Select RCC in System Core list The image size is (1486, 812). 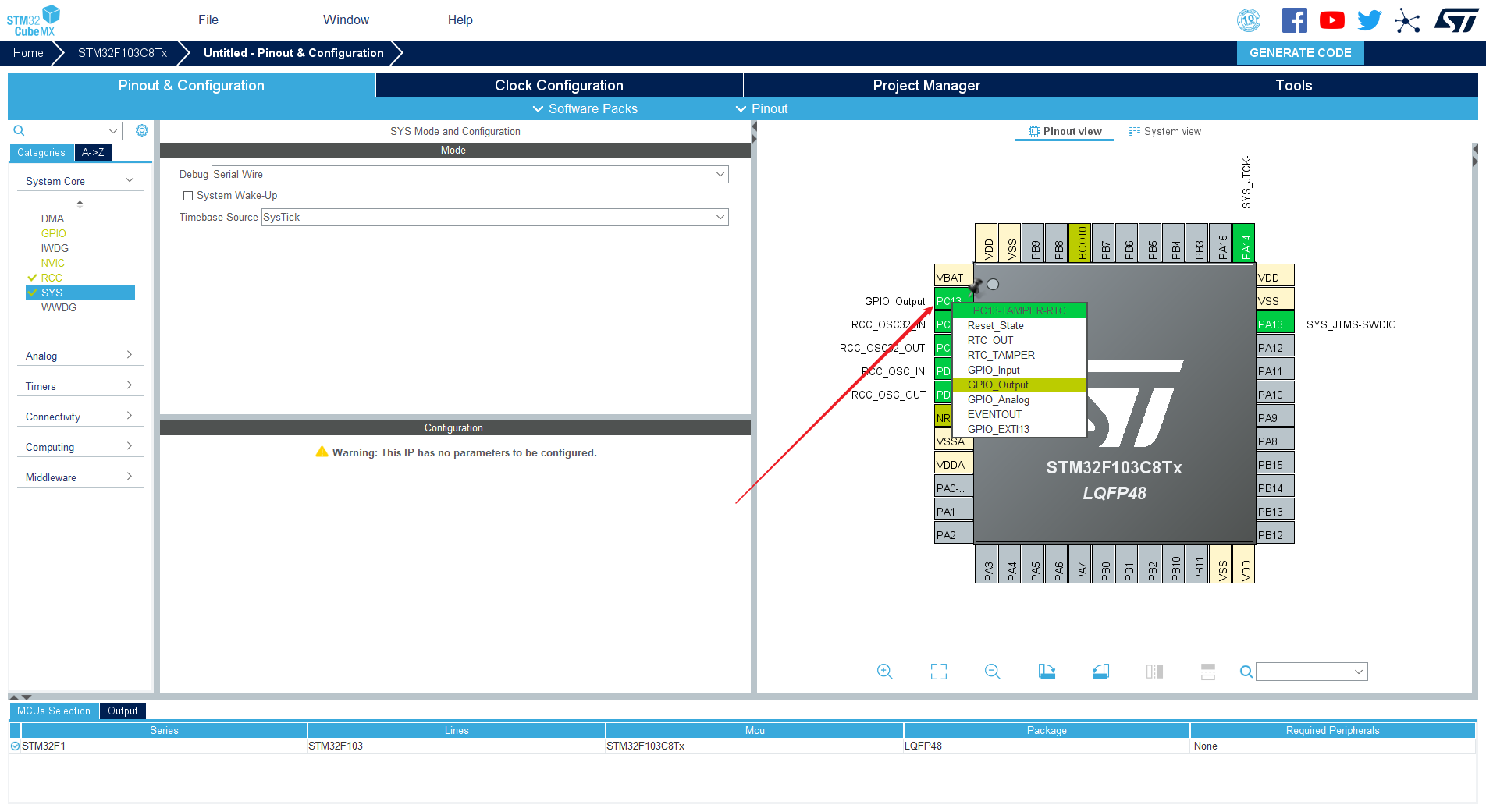point(52,278)
